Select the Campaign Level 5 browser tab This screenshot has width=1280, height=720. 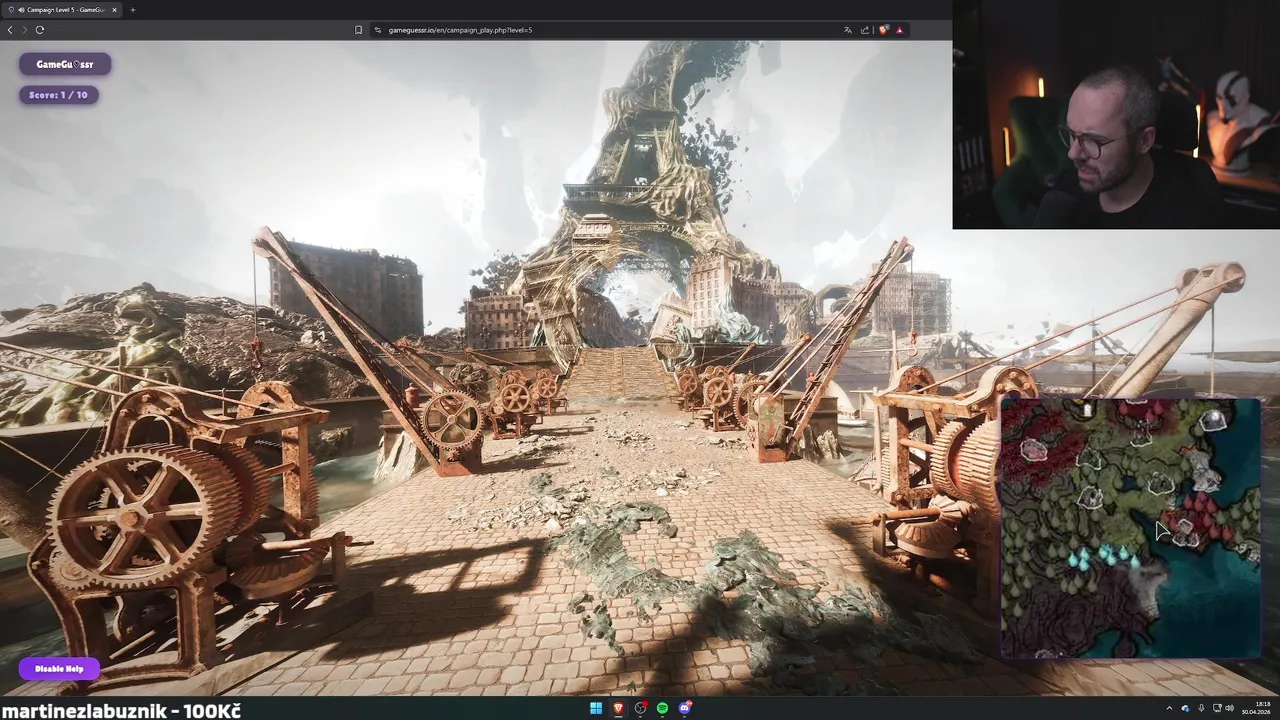62,10
